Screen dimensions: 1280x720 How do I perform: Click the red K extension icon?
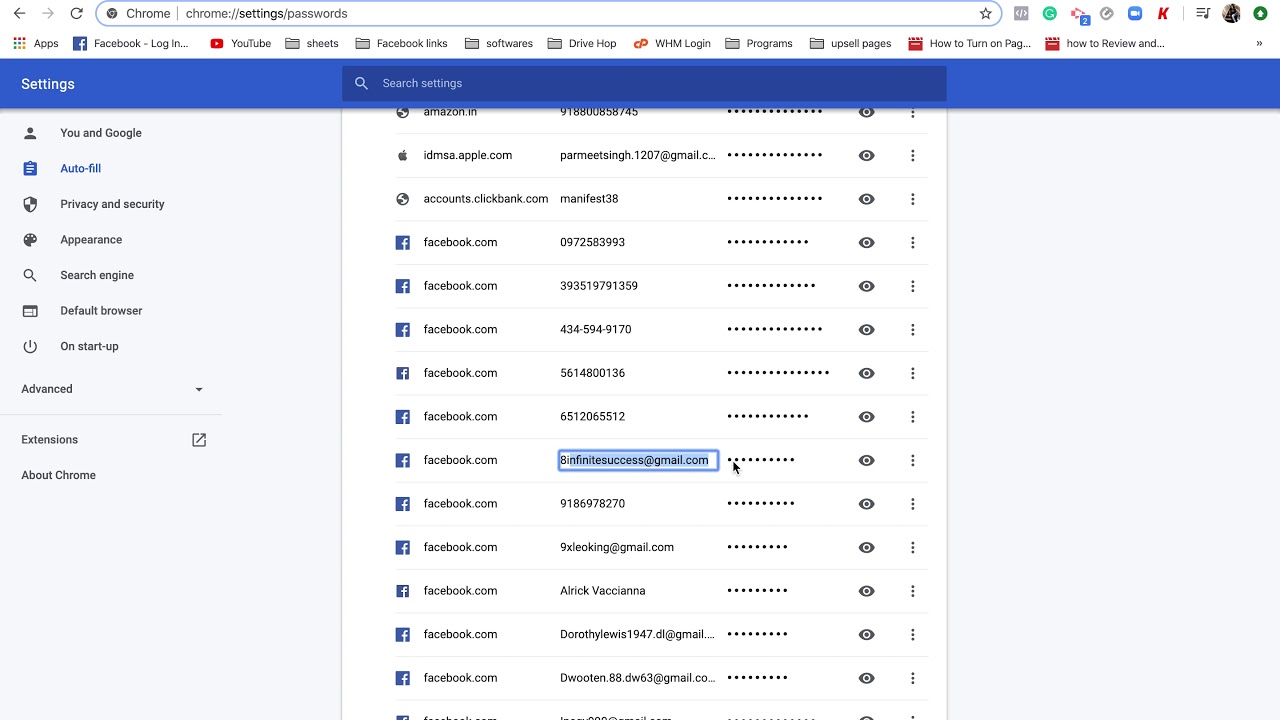point(1163,14)
